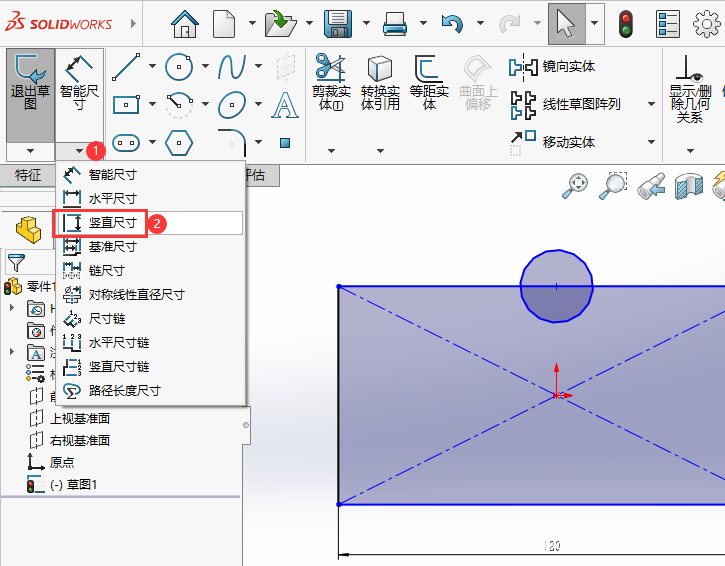The height and width of the screenshot is (566, 725).
Task: Select the Sketch Fillet tool
Action: (x=232, y=142)
